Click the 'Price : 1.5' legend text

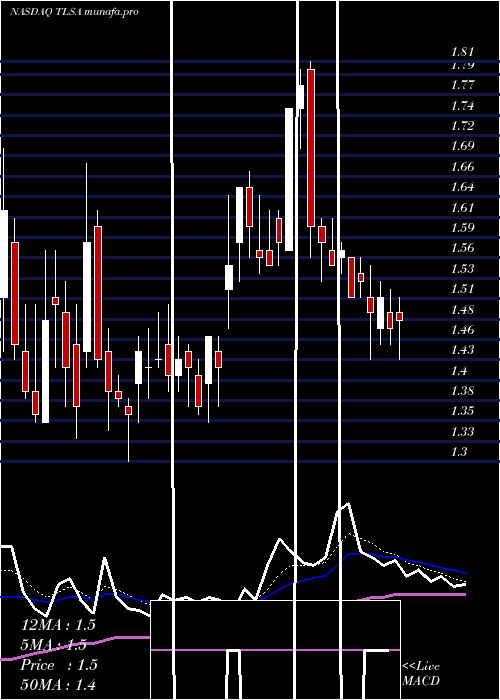click(x=59, y=665)
